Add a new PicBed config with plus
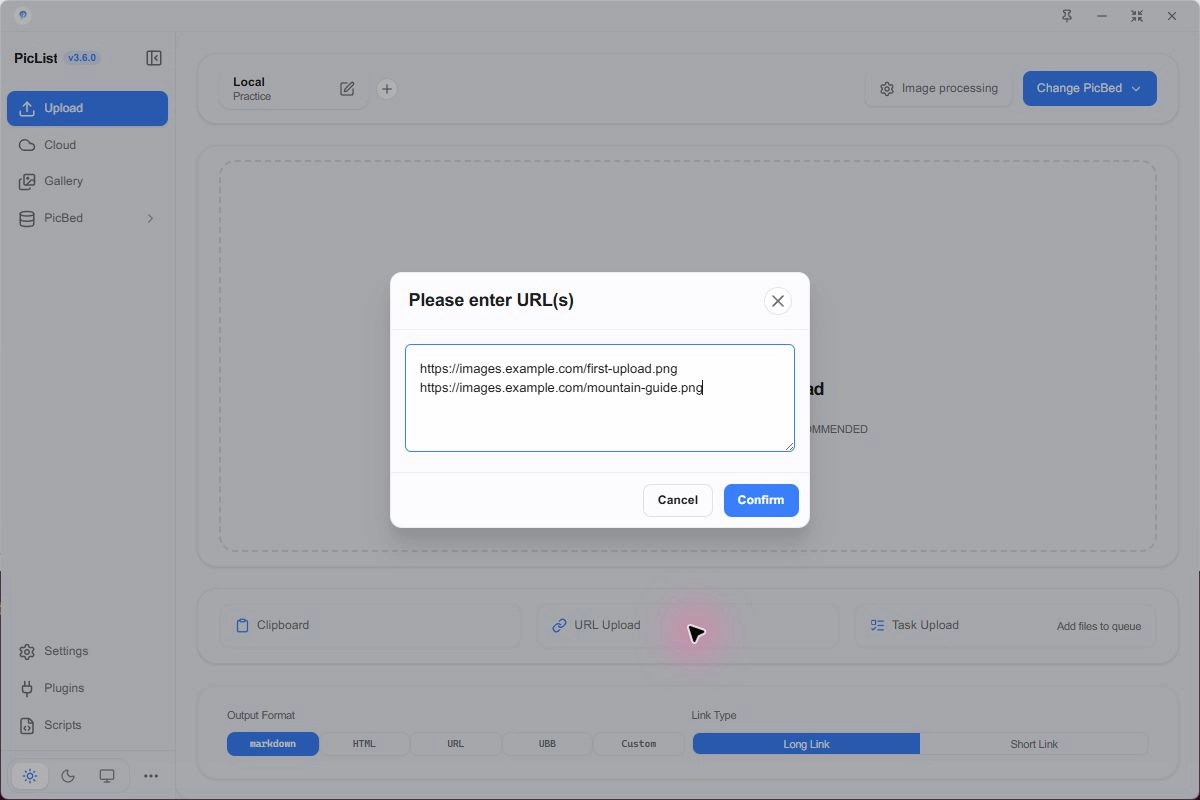1200x800 pixels. (387, 89)
